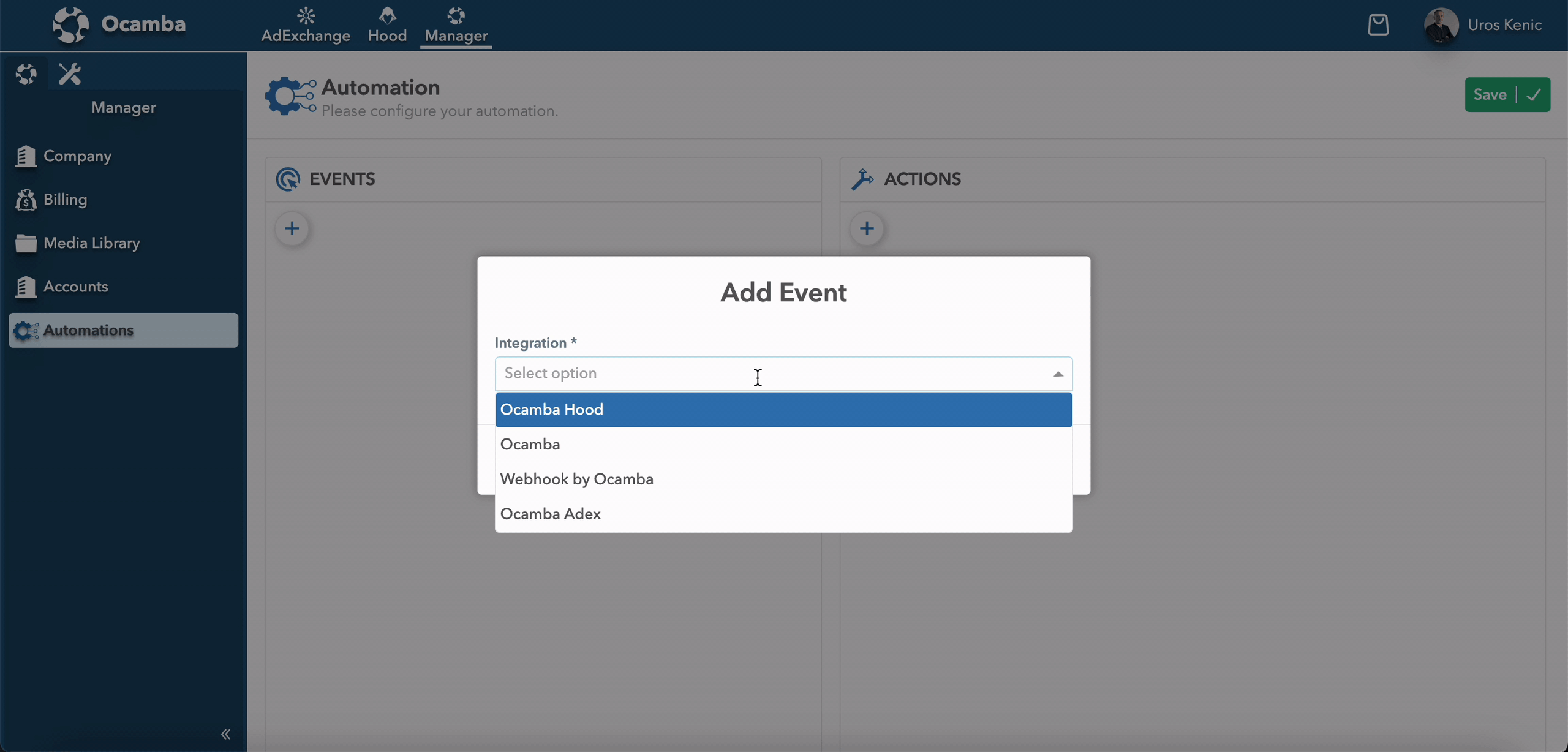
Task: Collapse the Integration dropdown arrow
Action: pos(1058,374)
